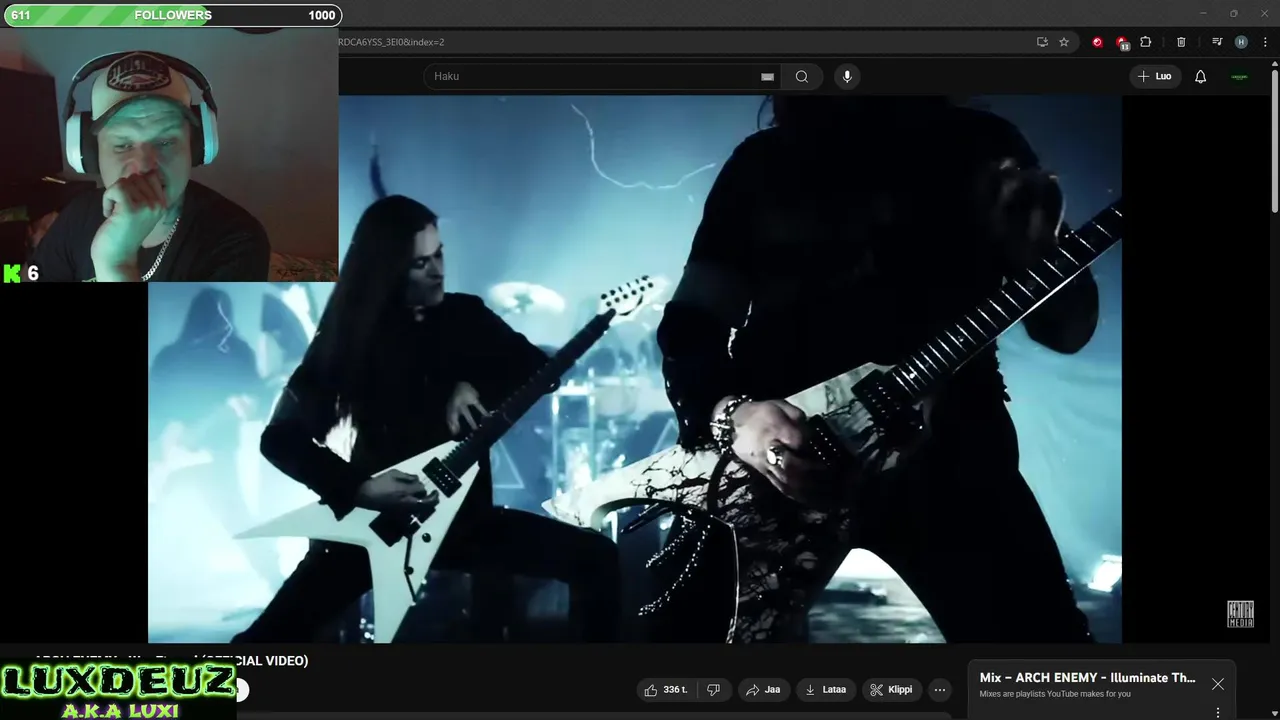This screenshot has height=720, width=1280.
Task: Start voice search with the microphone icon
Action: coord(847,77)
